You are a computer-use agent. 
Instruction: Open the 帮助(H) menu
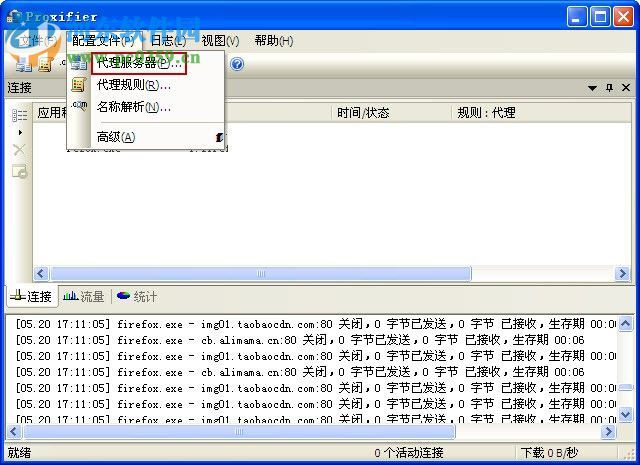(274, 41)
